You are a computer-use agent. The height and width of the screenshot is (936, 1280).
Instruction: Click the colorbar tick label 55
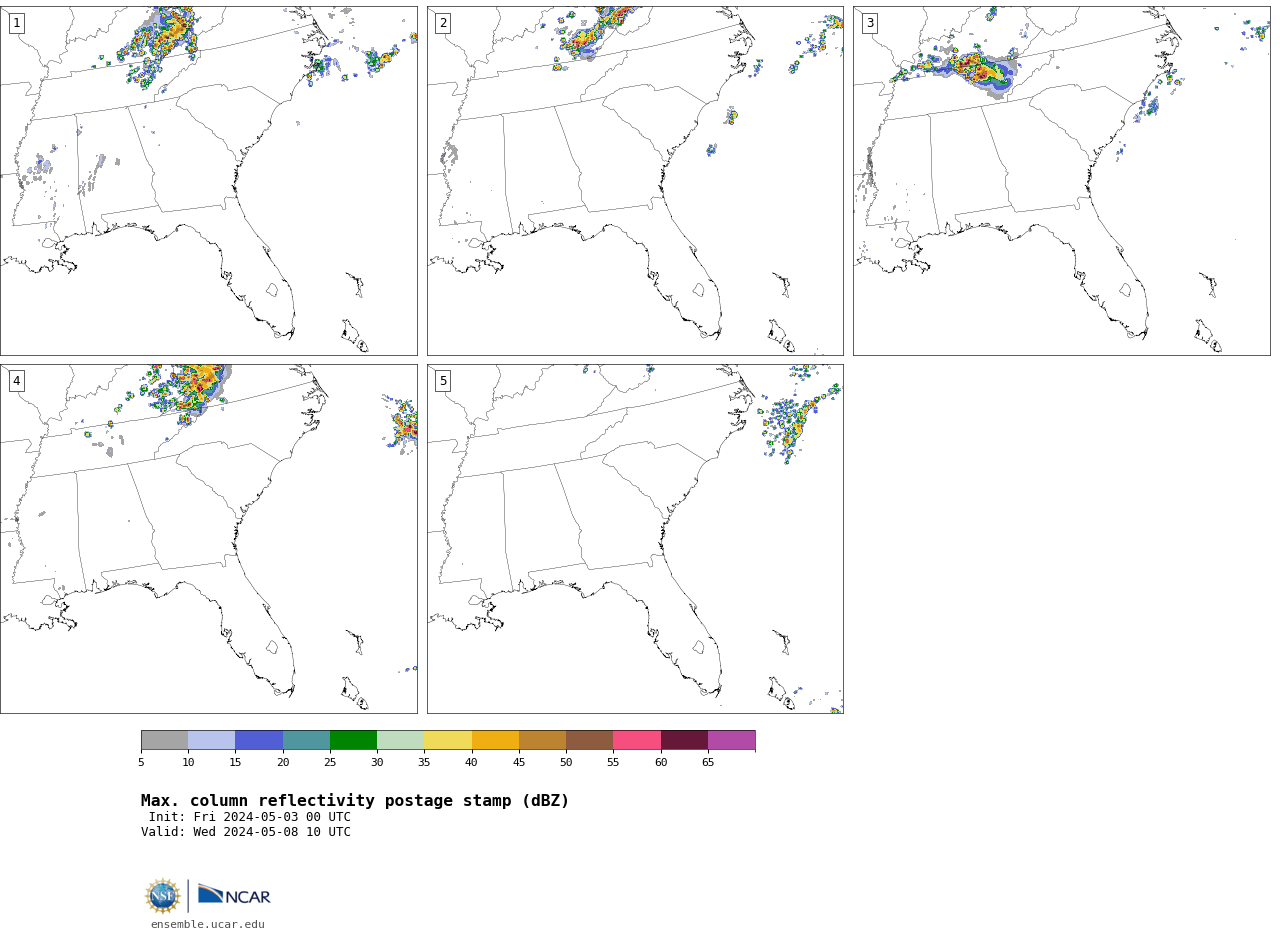[613, 763]
